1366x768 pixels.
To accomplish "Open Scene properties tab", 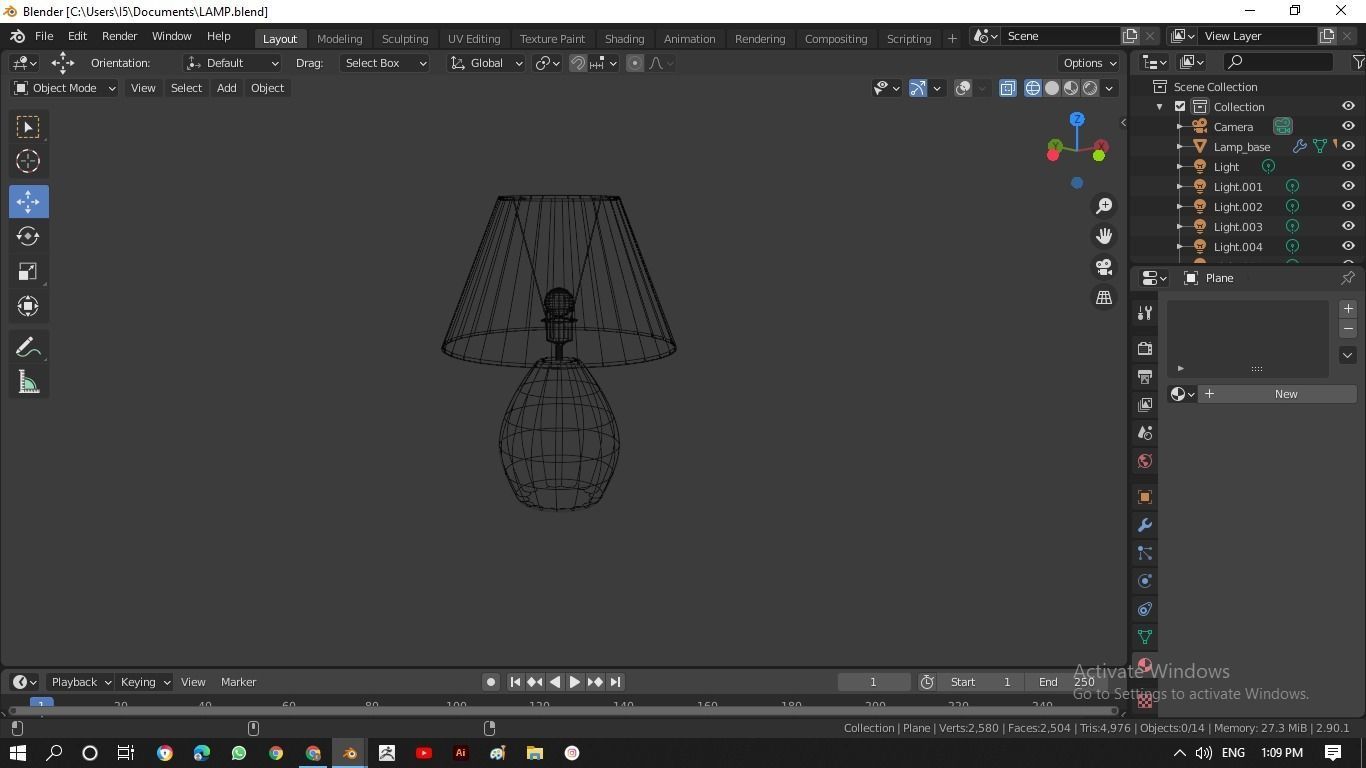I will click(1145, 433).
